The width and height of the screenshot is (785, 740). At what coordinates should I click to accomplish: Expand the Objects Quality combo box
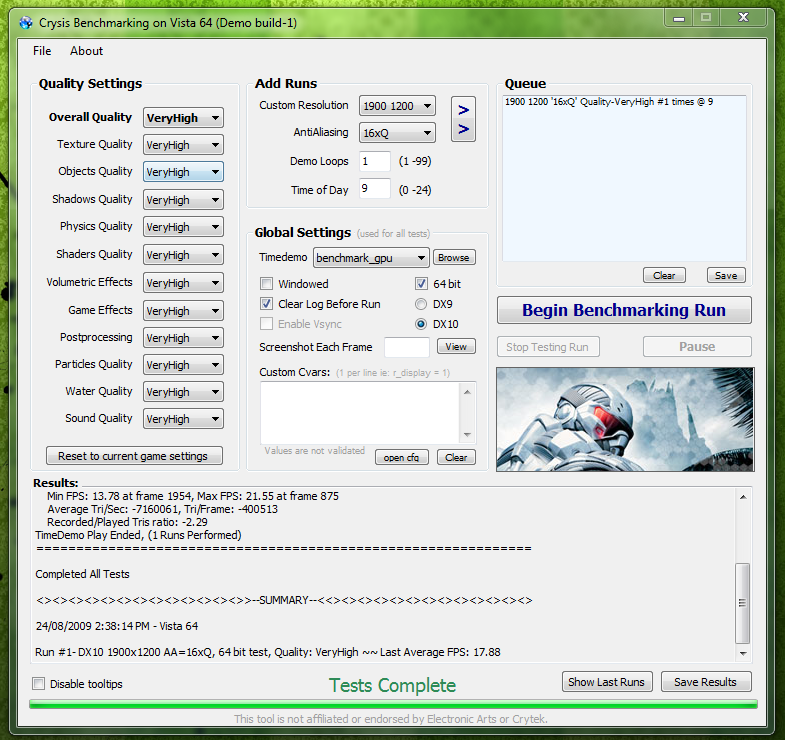[183, 172]
